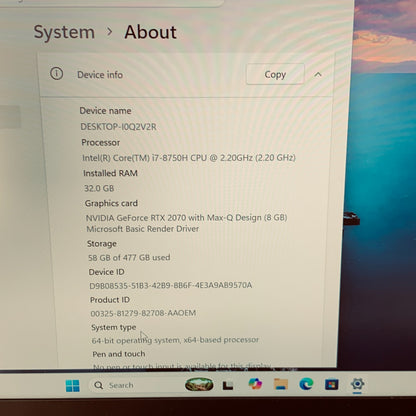Click the System type label
416x416 pixels.
point(114,327)
